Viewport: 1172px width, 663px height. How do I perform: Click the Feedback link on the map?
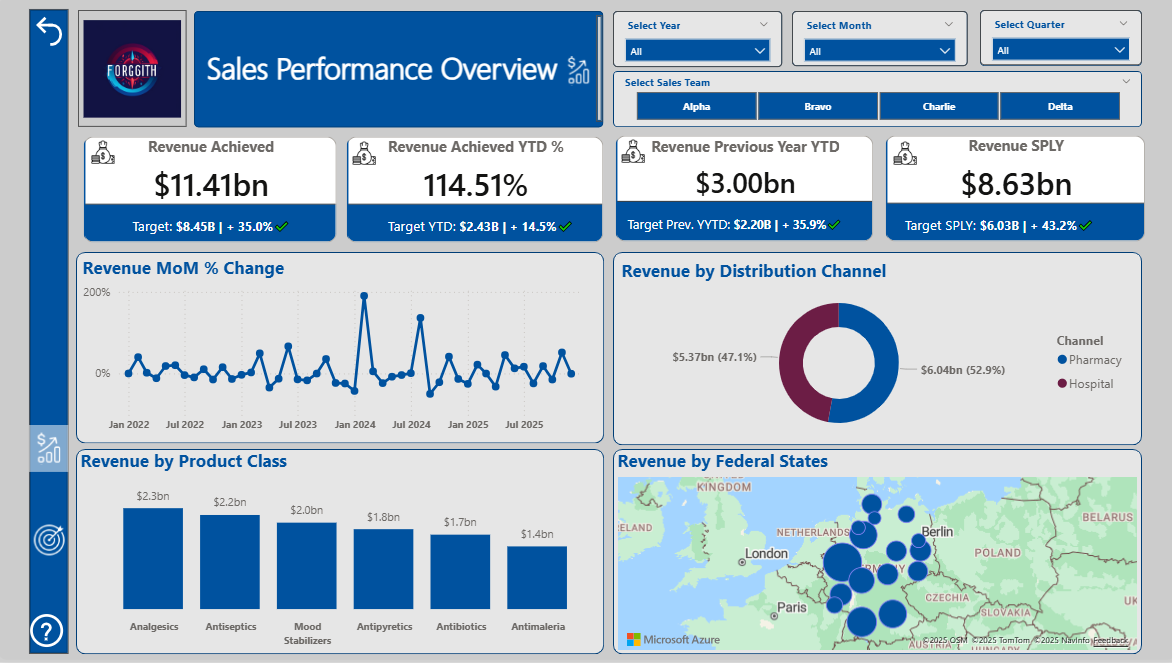click(x=1111, y=641)
